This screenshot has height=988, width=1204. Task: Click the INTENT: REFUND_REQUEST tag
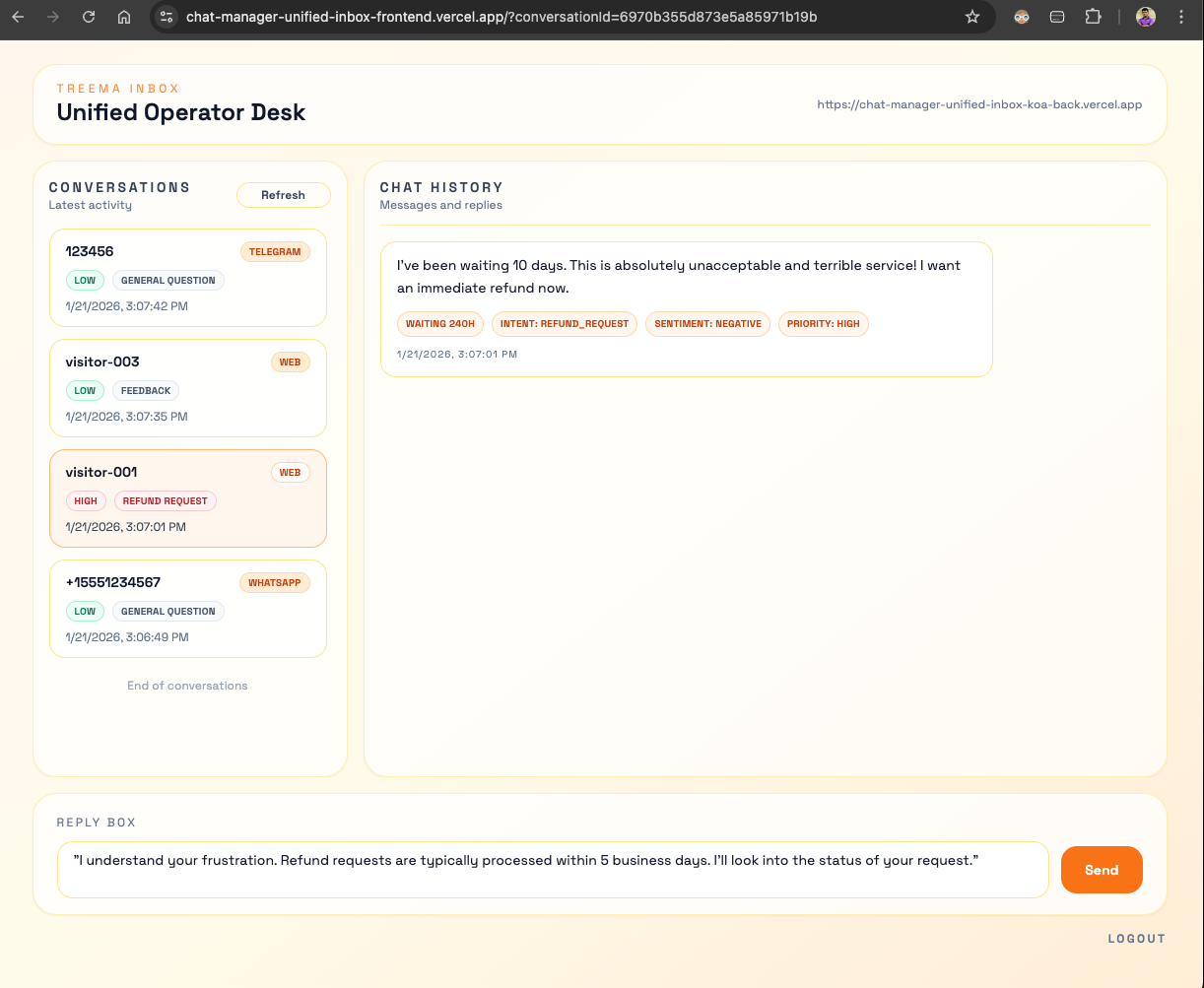pos(564,324)
